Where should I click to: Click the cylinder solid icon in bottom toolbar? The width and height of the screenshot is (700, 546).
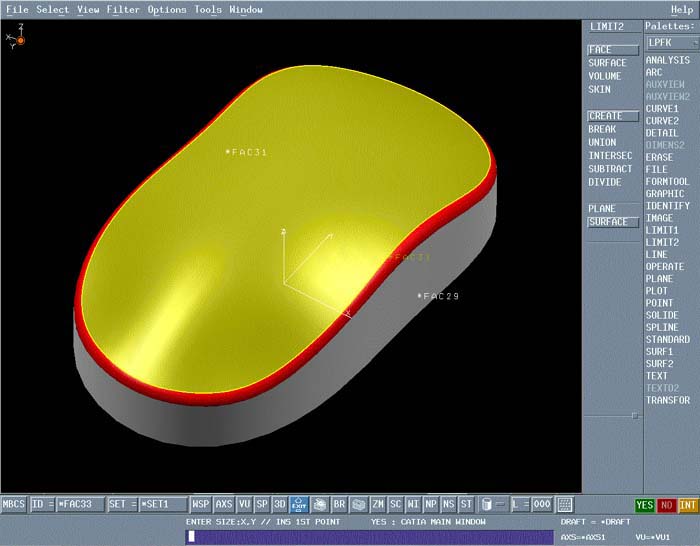487,505
